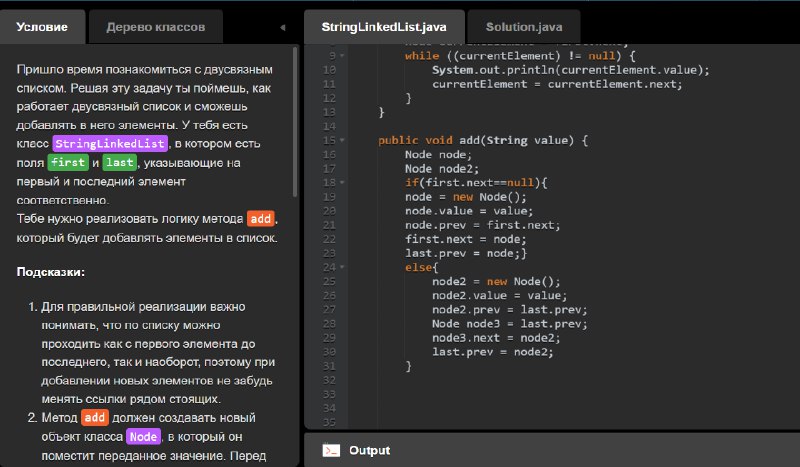Click the System.out.println line
The height and width of the screenshot is (467, 800).
(x=571, y=70)
